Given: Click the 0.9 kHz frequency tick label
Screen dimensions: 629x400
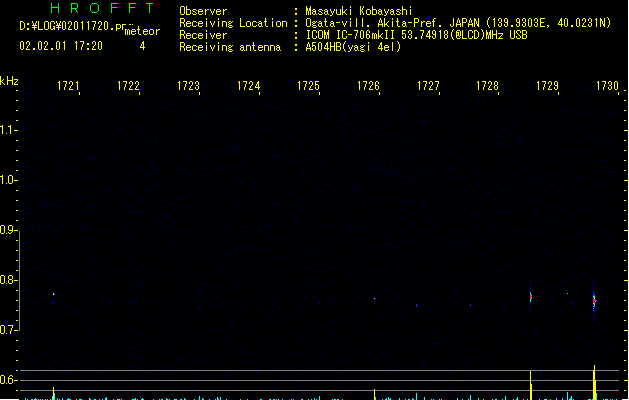Looking at the screenshot, I should [8, 230].
